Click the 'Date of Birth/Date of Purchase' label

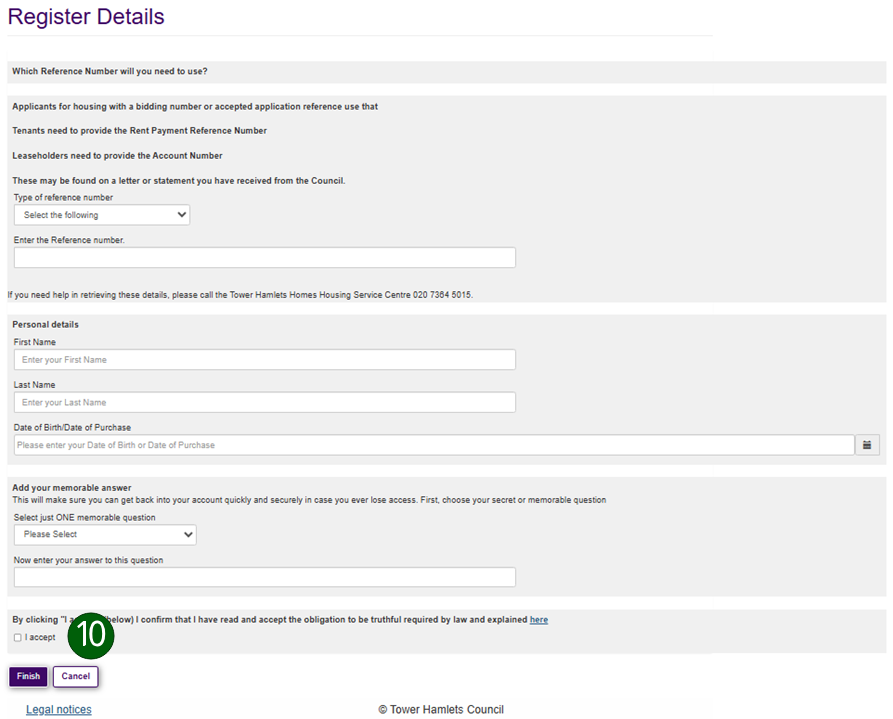72,428
